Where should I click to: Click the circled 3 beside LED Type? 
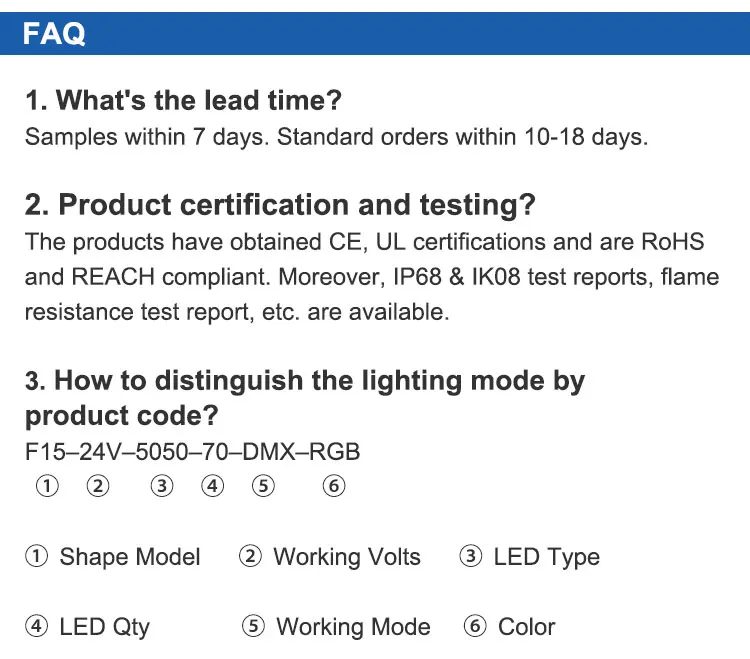point(471,556)
